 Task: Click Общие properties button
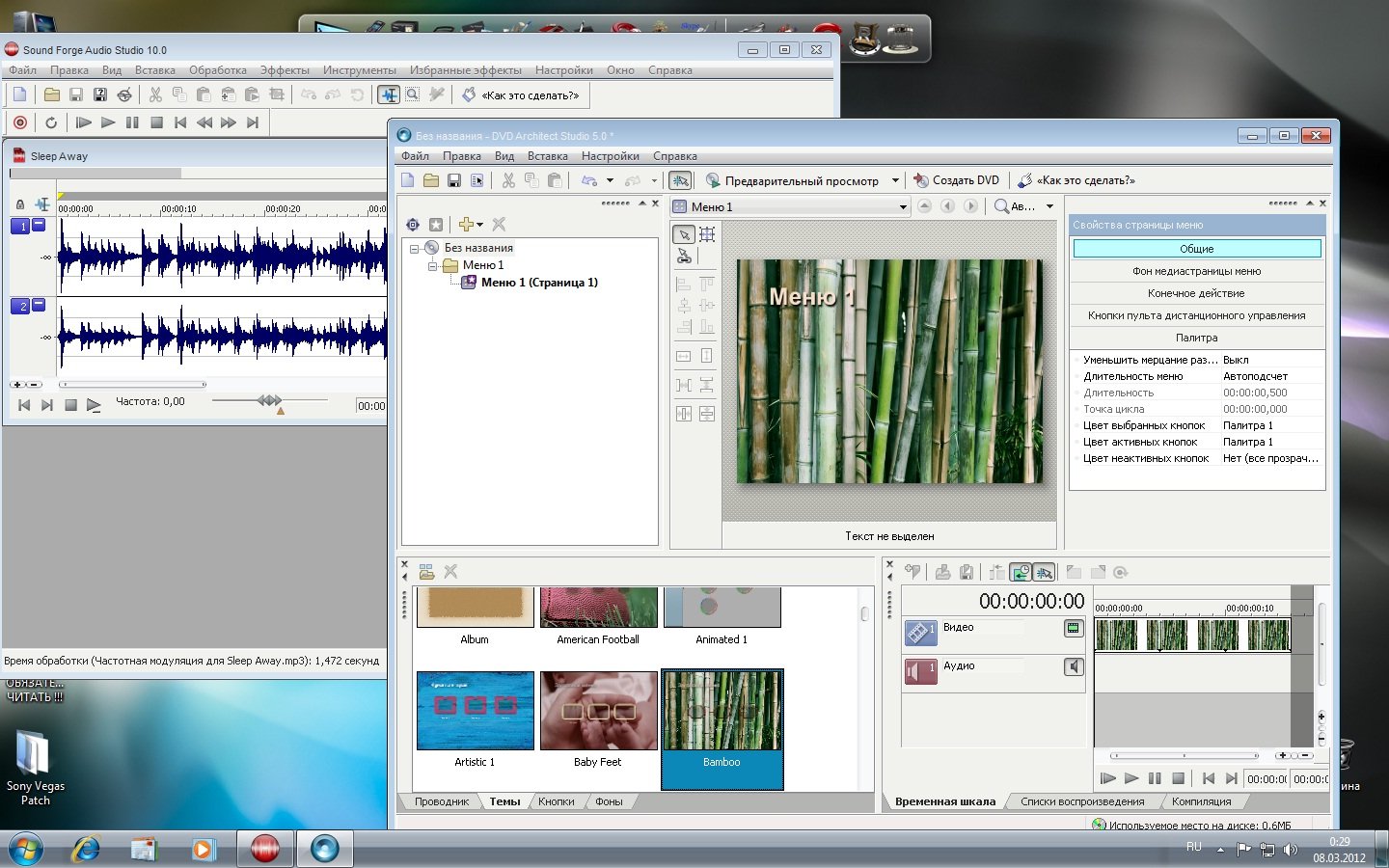(1197, 249)
